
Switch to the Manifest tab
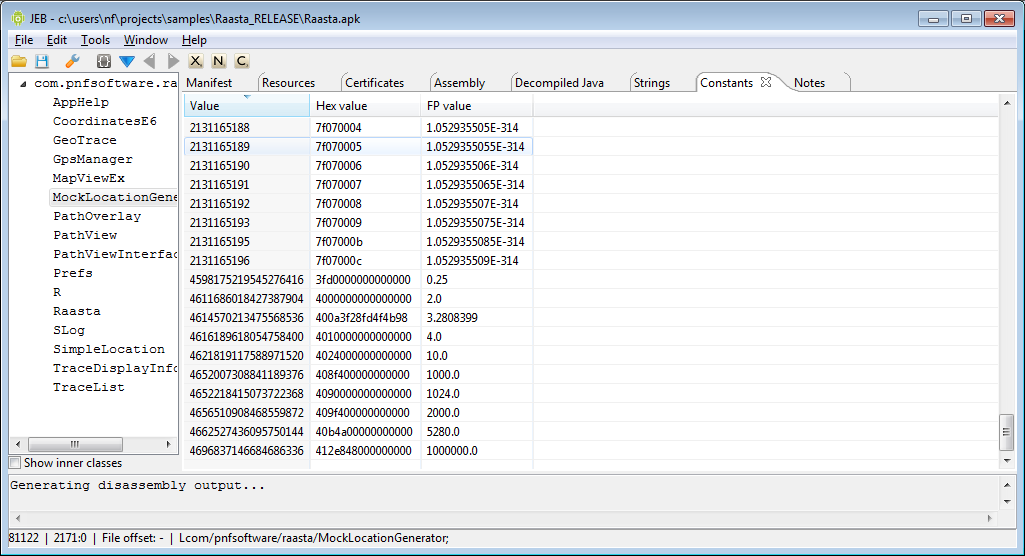click(x=209, y=83)
